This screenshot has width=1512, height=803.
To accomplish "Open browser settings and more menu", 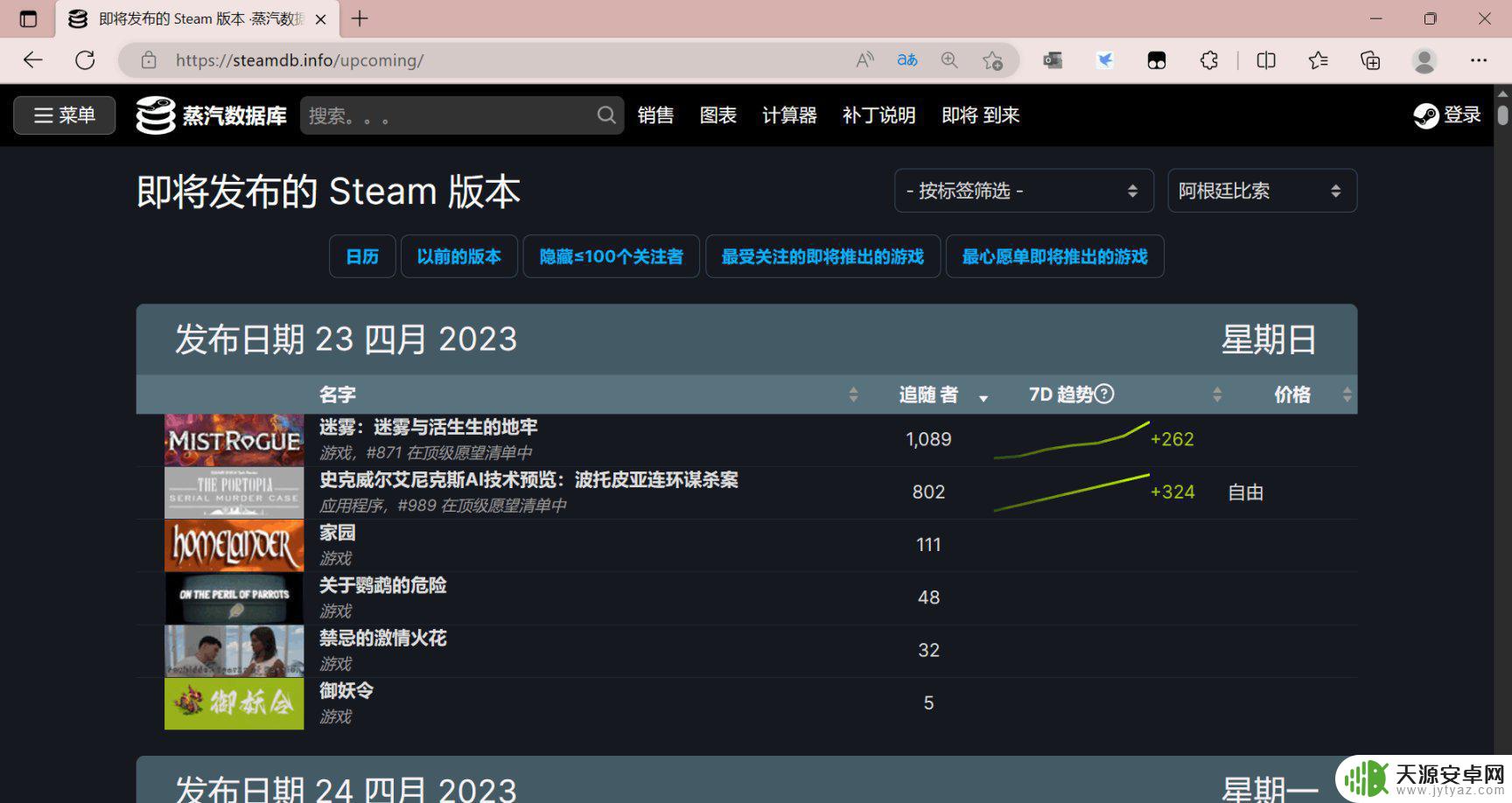I will [1479, 60].
